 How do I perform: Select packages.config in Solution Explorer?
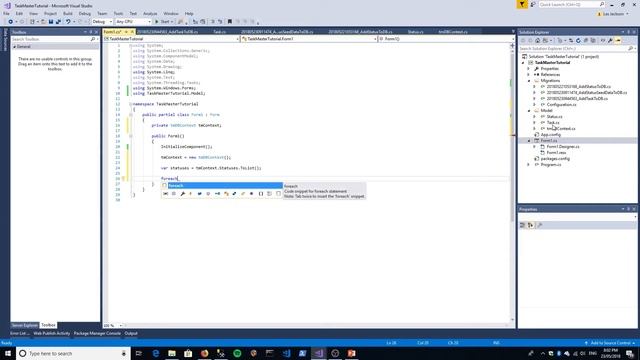[x=555, y=158]
